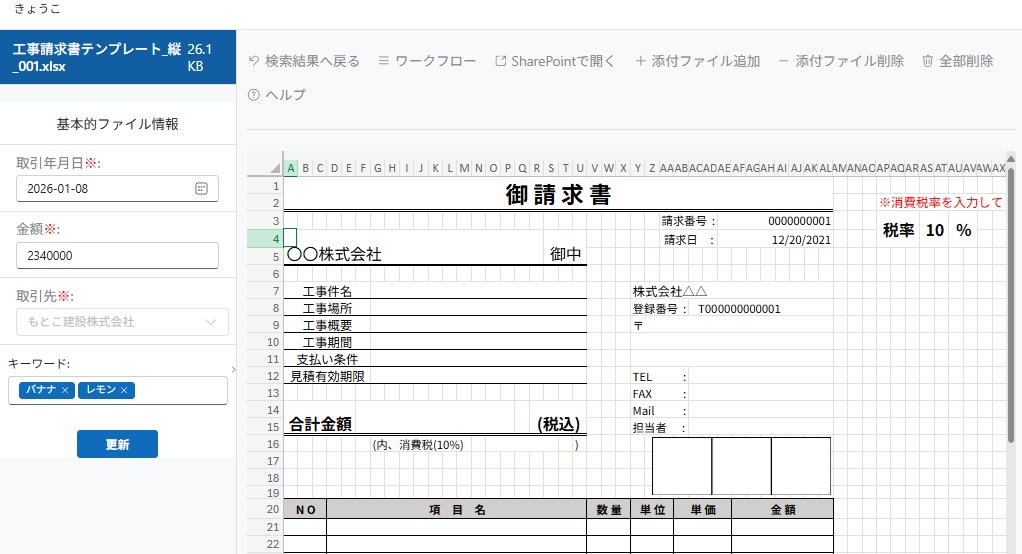The image size is (1022, 554).
Task: Click the 取引年月日 date field
Action: (x=105, y=188)
